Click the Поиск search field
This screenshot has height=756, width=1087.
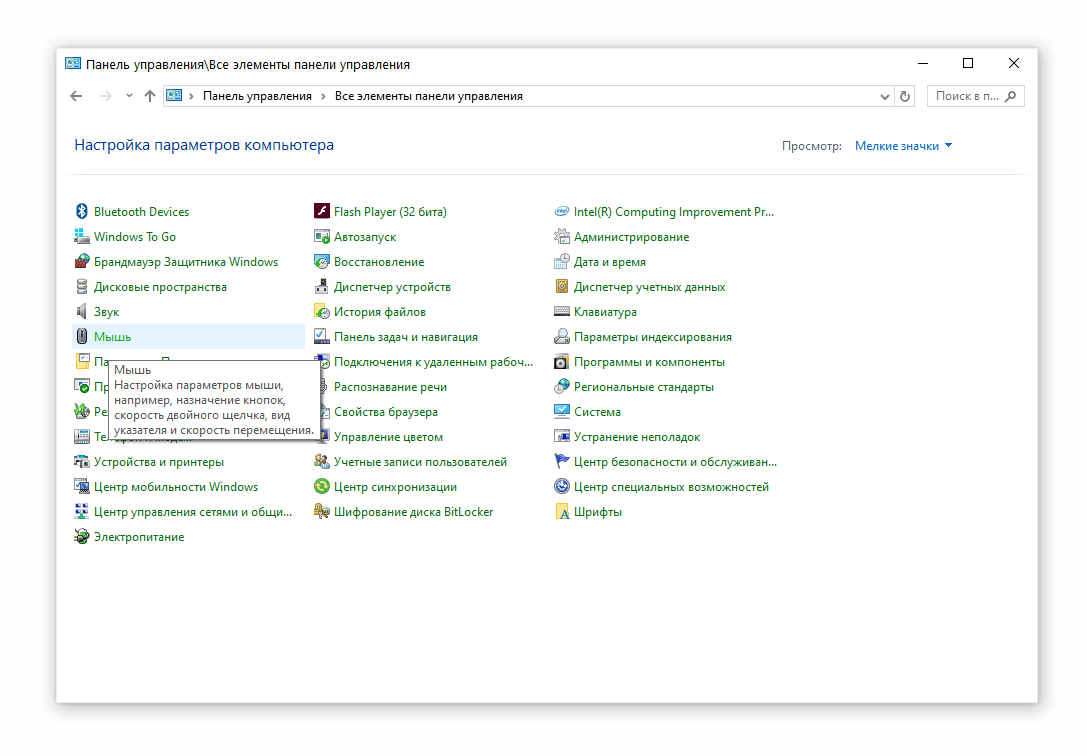(x=975, y=96)
